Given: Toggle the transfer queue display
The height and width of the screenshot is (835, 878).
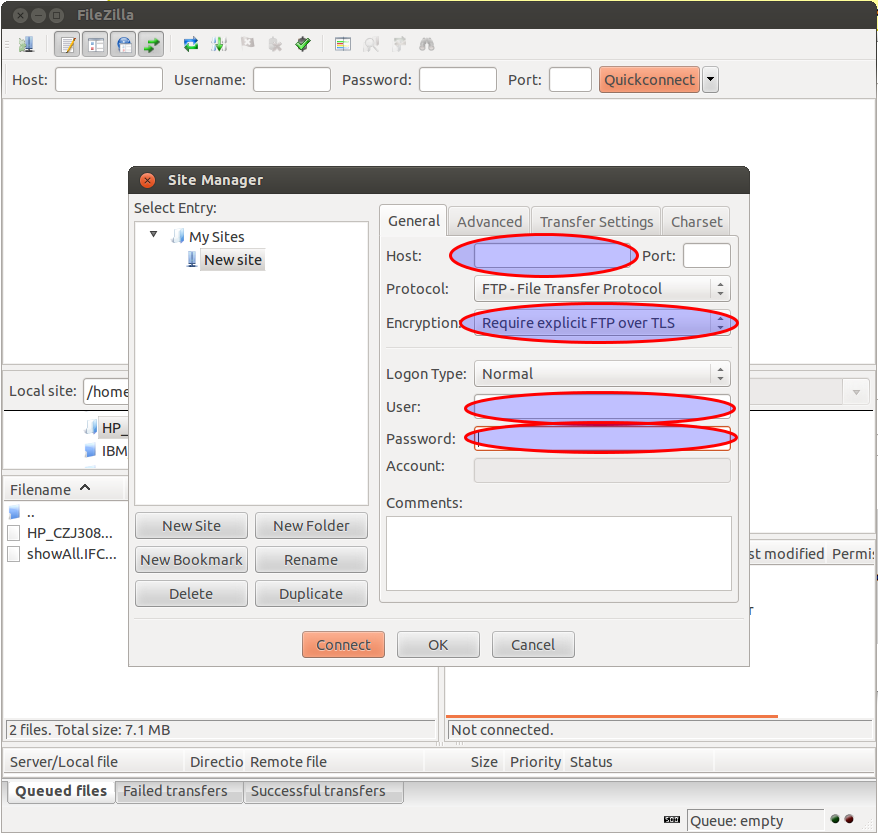Looking at the screenshot, I should 151,44.
